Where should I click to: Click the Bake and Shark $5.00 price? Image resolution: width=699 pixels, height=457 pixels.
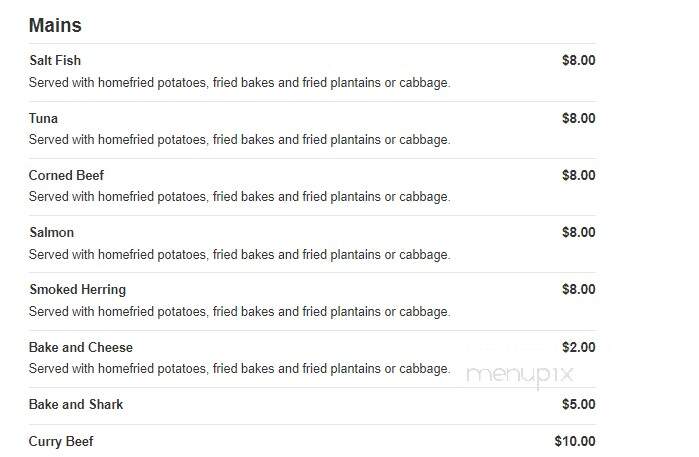(x=578, y=404)
